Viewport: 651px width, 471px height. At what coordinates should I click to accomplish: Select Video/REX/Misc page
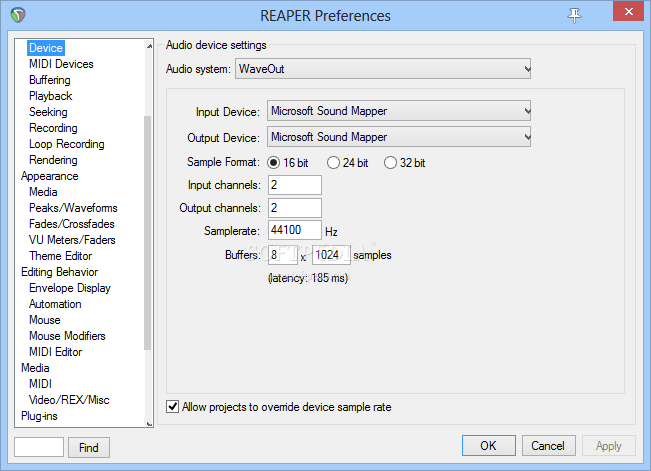click(69, 400)
